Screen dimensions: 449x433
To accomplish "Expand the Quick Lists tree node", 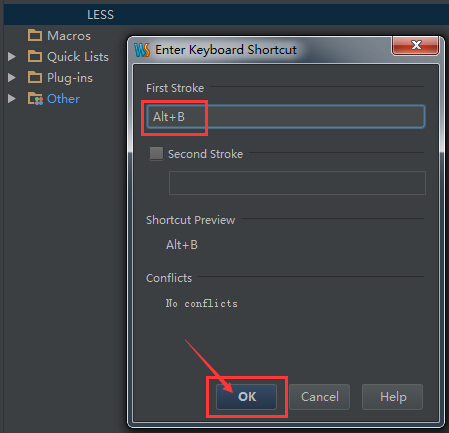I will [12, 57].
